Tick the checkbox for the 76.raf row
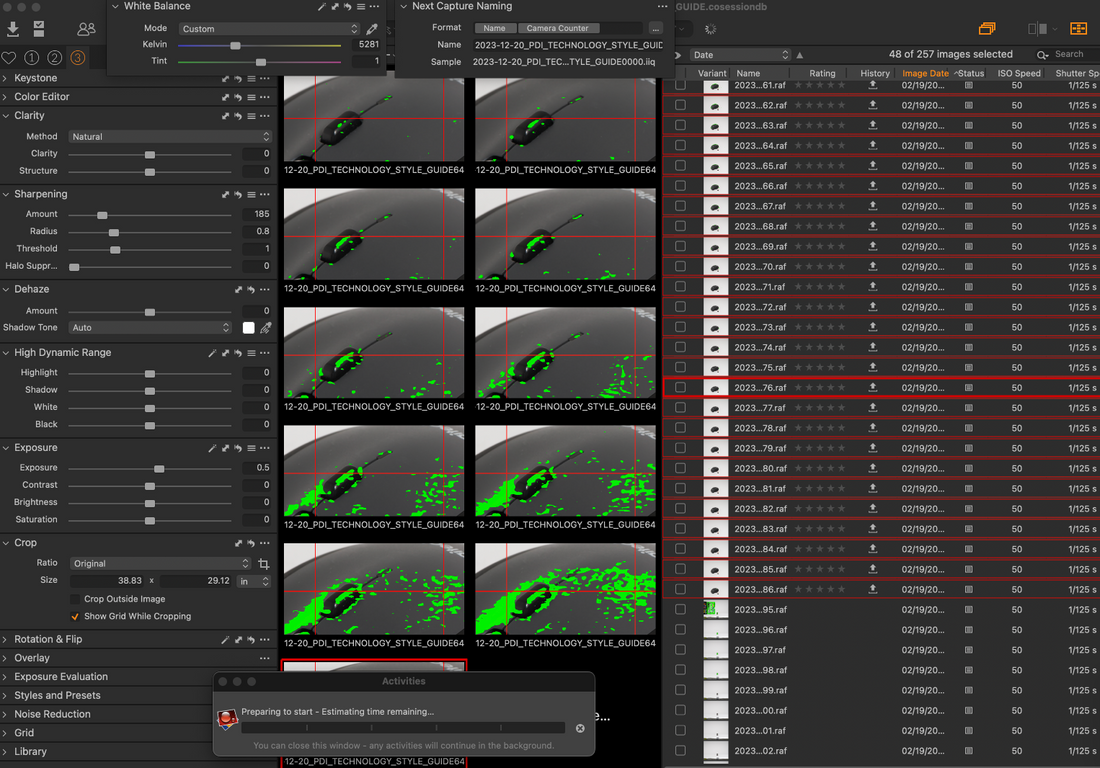 coord(680,388)
